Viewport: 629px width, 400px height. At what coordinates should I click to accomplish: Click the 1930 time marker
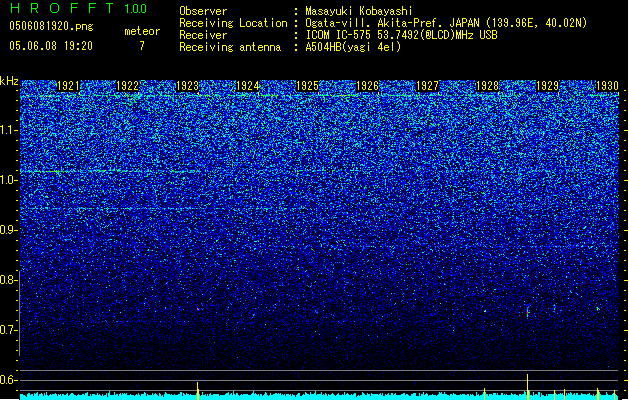click(607, 86)
